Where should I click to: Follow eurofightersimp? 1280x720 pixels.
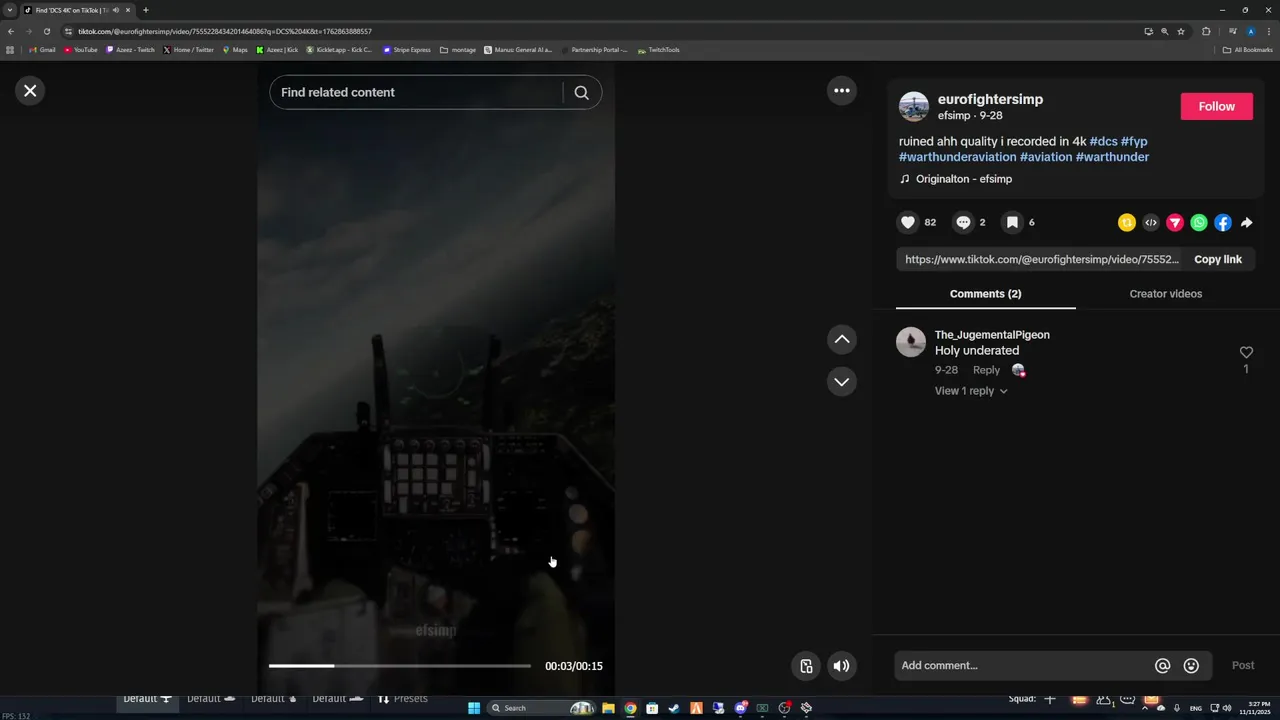1216,107
